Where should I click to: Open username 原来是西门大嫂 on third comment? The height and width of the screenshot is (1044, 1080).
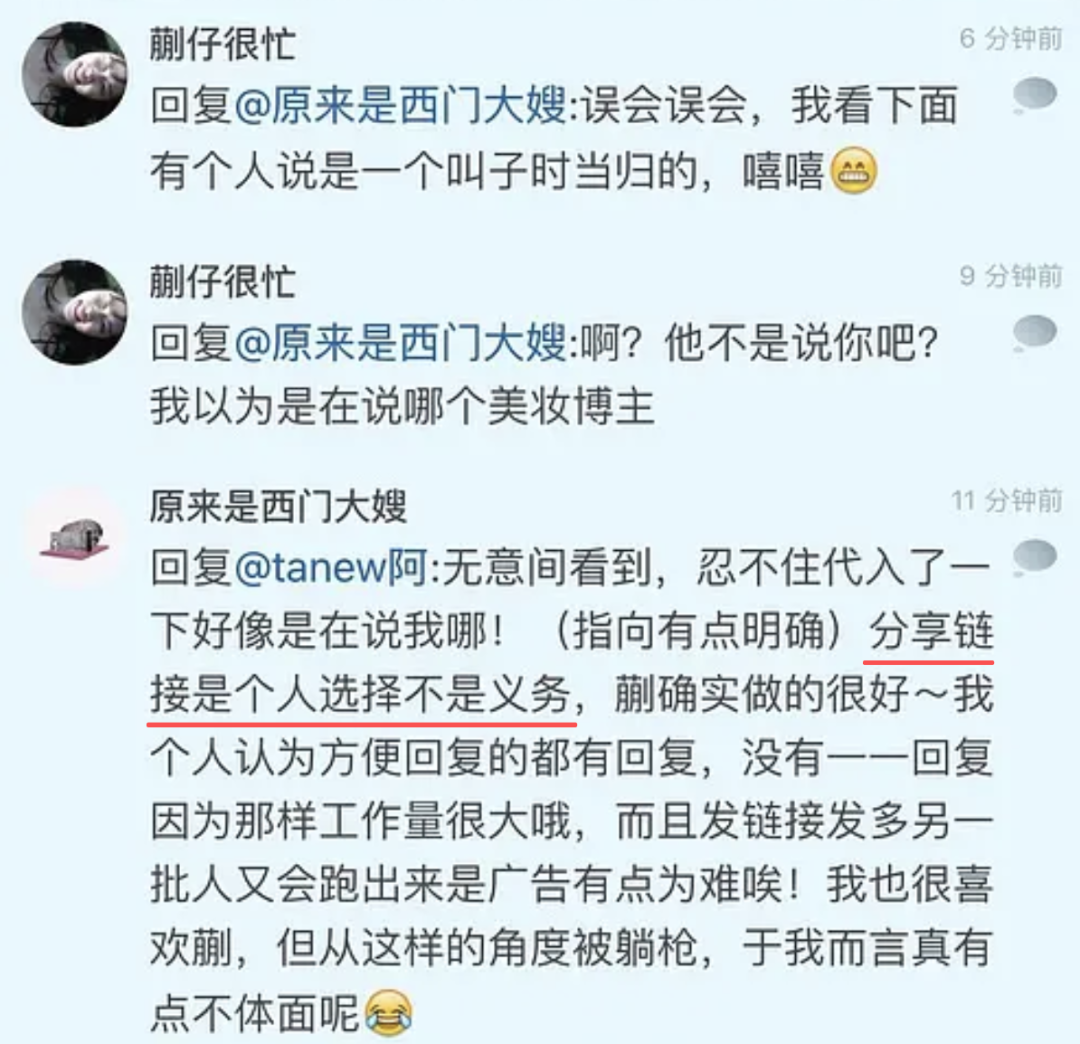278,507
